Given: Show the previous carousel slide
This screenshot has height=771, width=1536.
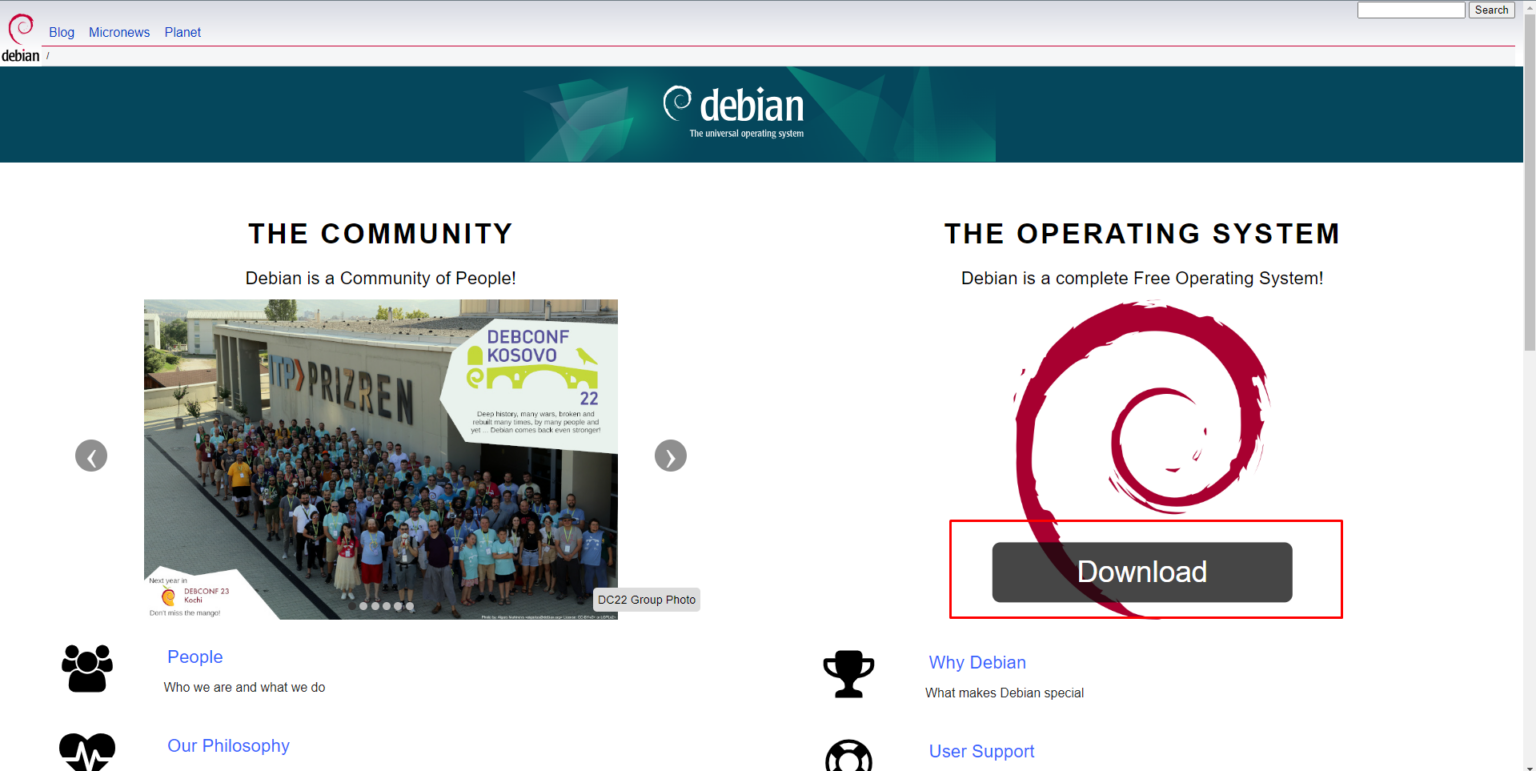Looking at the screenshot, I should pyautogui.click(x=91, y=456).
